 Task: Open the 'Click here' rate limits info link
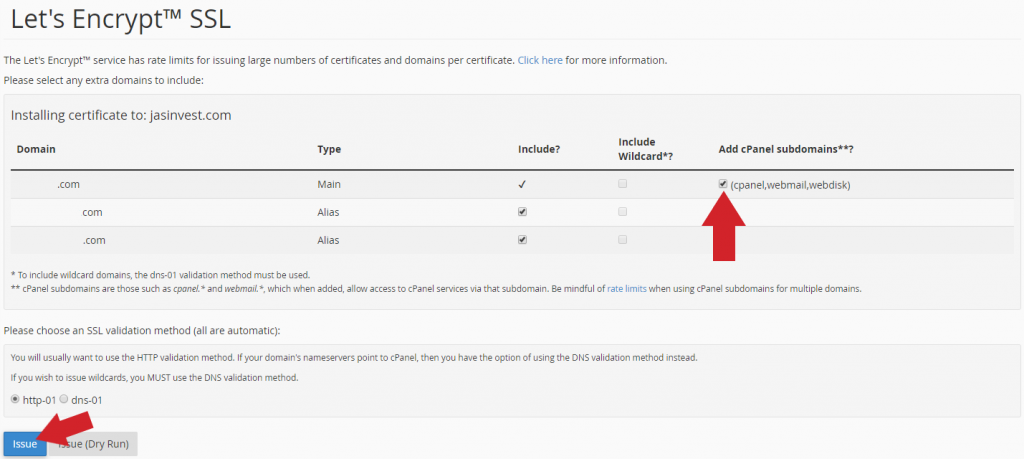[540, 60]
